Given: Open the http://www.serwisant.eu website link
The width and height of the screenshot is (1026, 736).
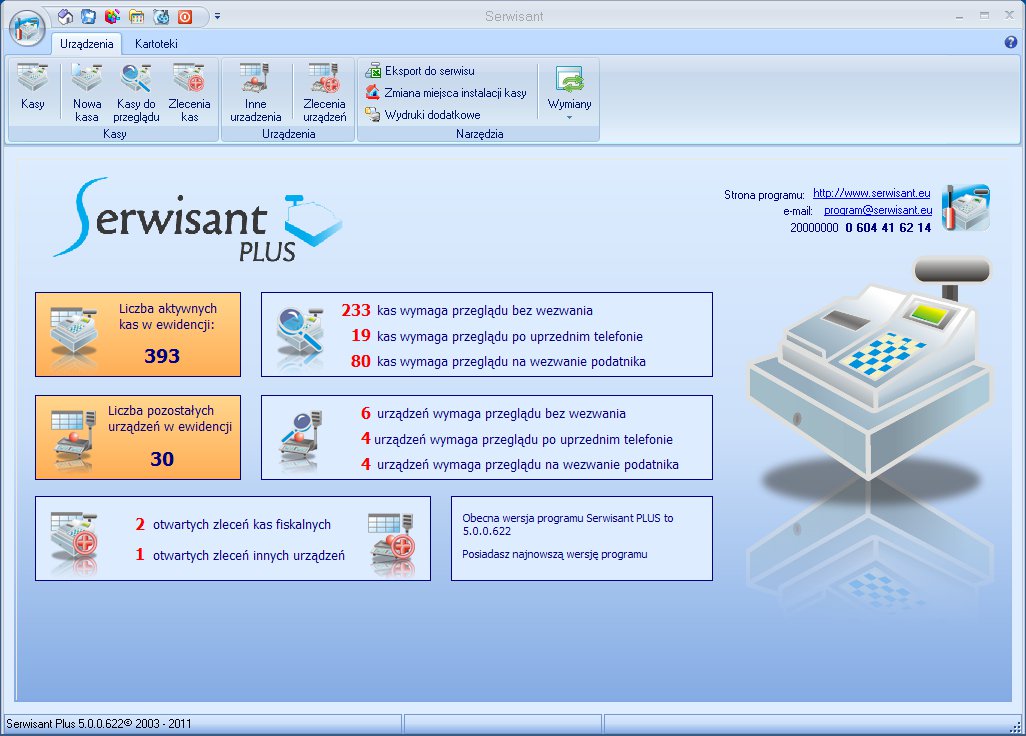Looking at the screenshot, I should 872,193.
